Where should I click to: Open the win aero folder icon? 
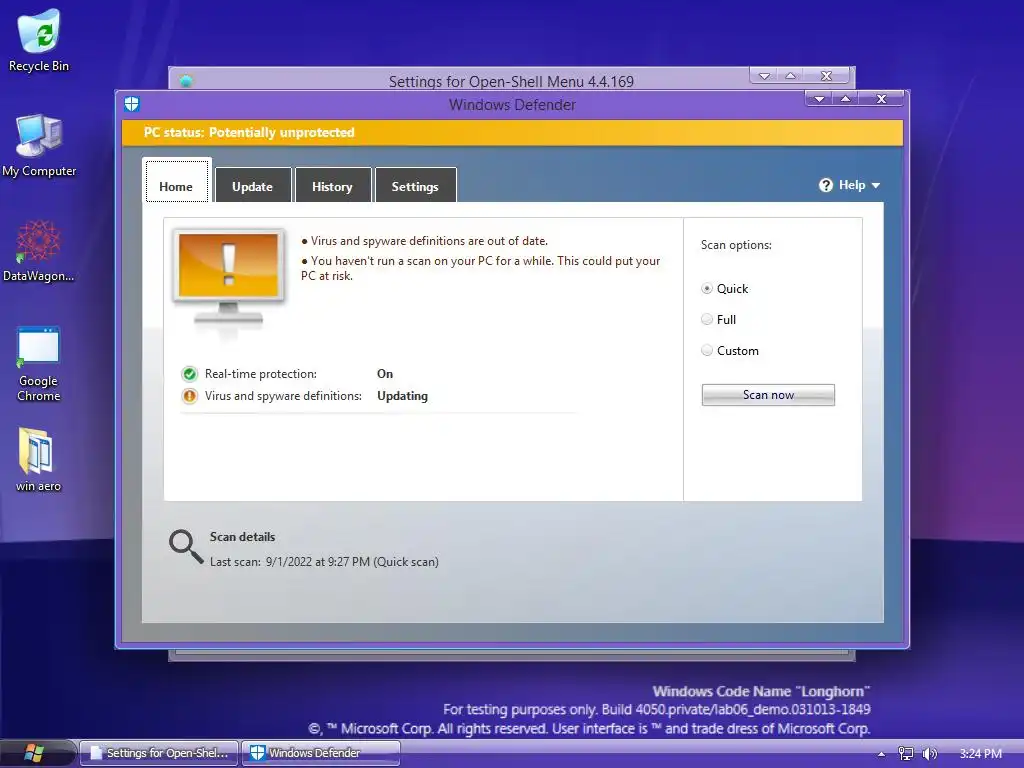pos(38,460)
